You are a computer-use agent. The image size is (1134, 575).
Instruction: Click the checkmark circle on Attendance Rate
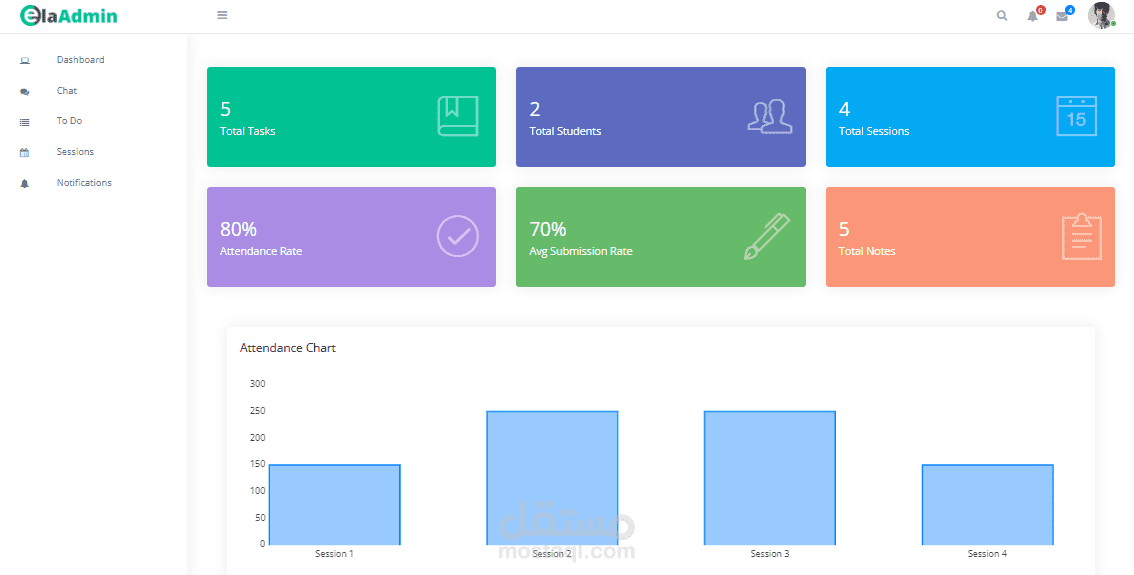(458, 236)
